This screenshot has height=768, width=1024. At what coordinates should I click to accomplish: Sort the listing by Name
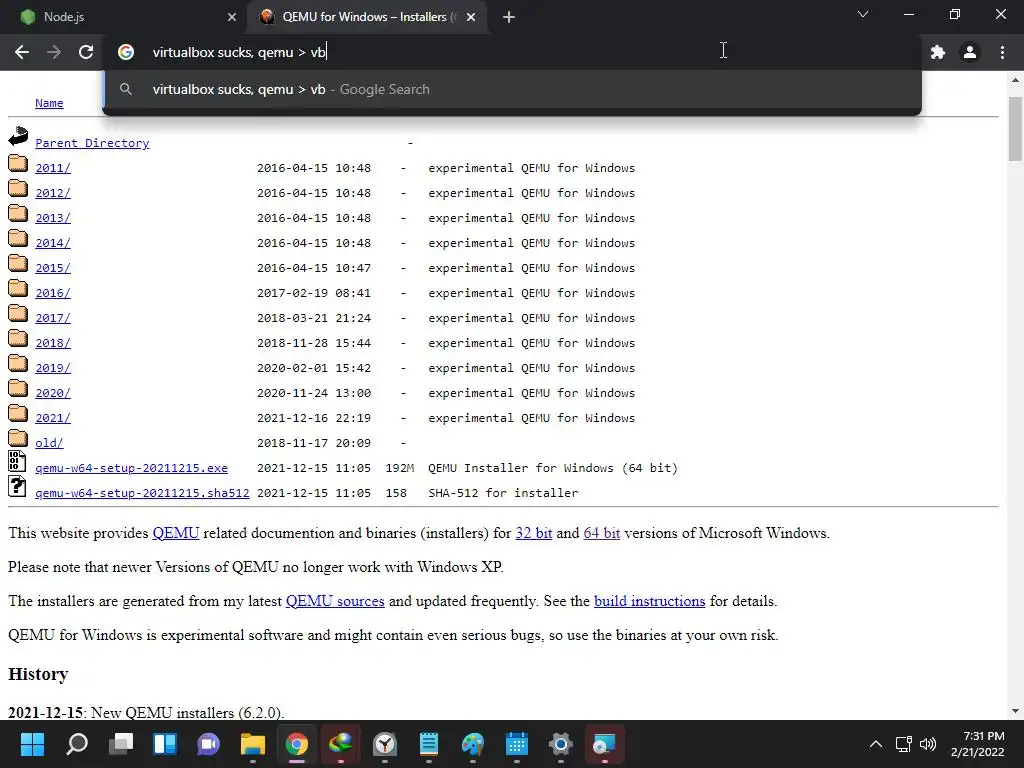49,103
